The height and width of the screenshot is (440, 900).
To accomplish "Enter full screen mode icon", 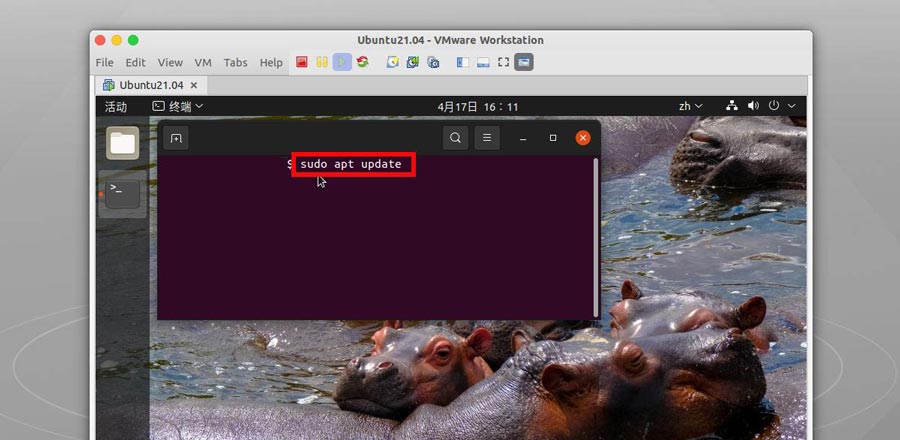I will 503,62.
